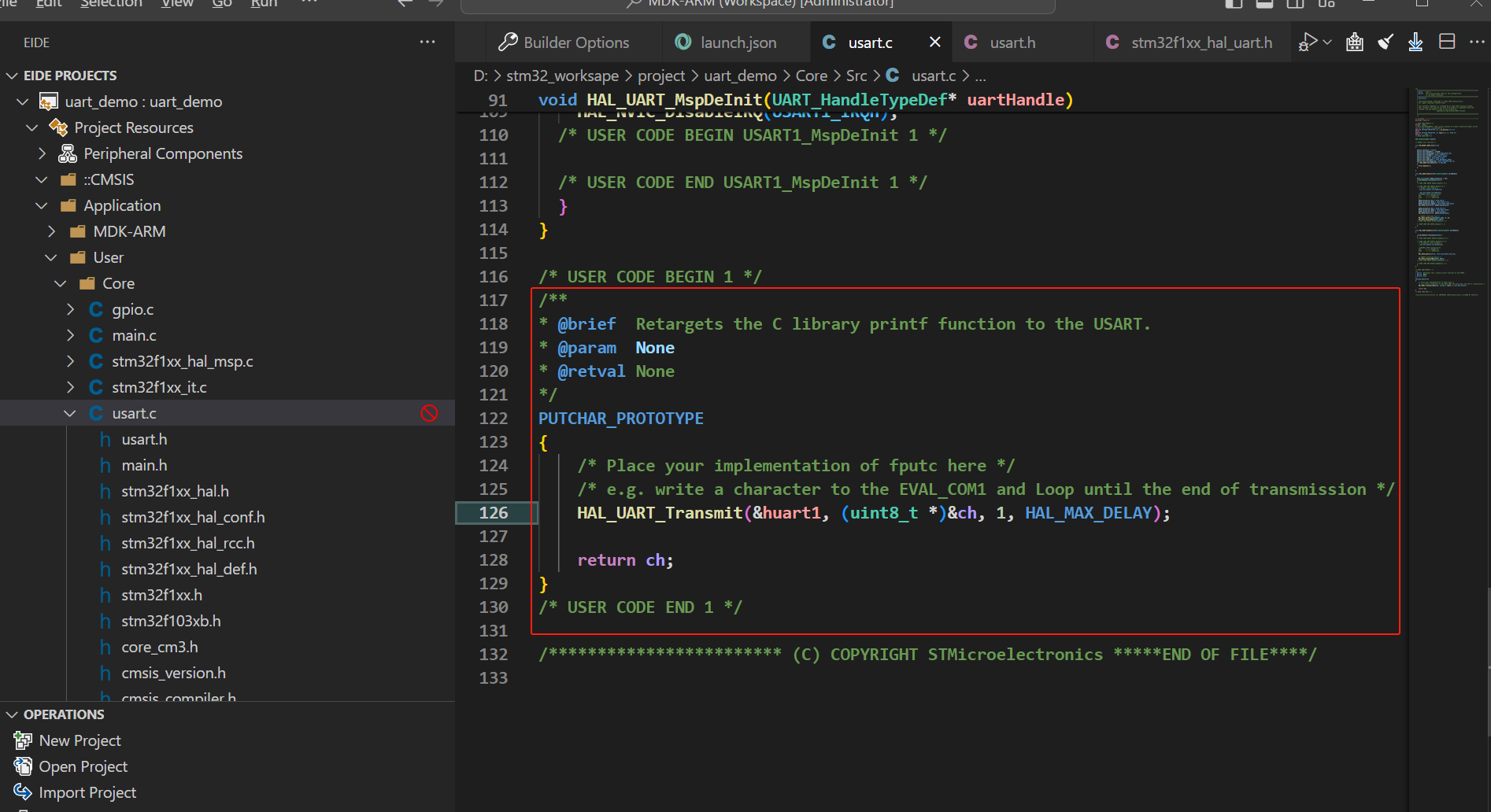Click the Clean (broom) icon in the editor toolbar

point(1386,42)
